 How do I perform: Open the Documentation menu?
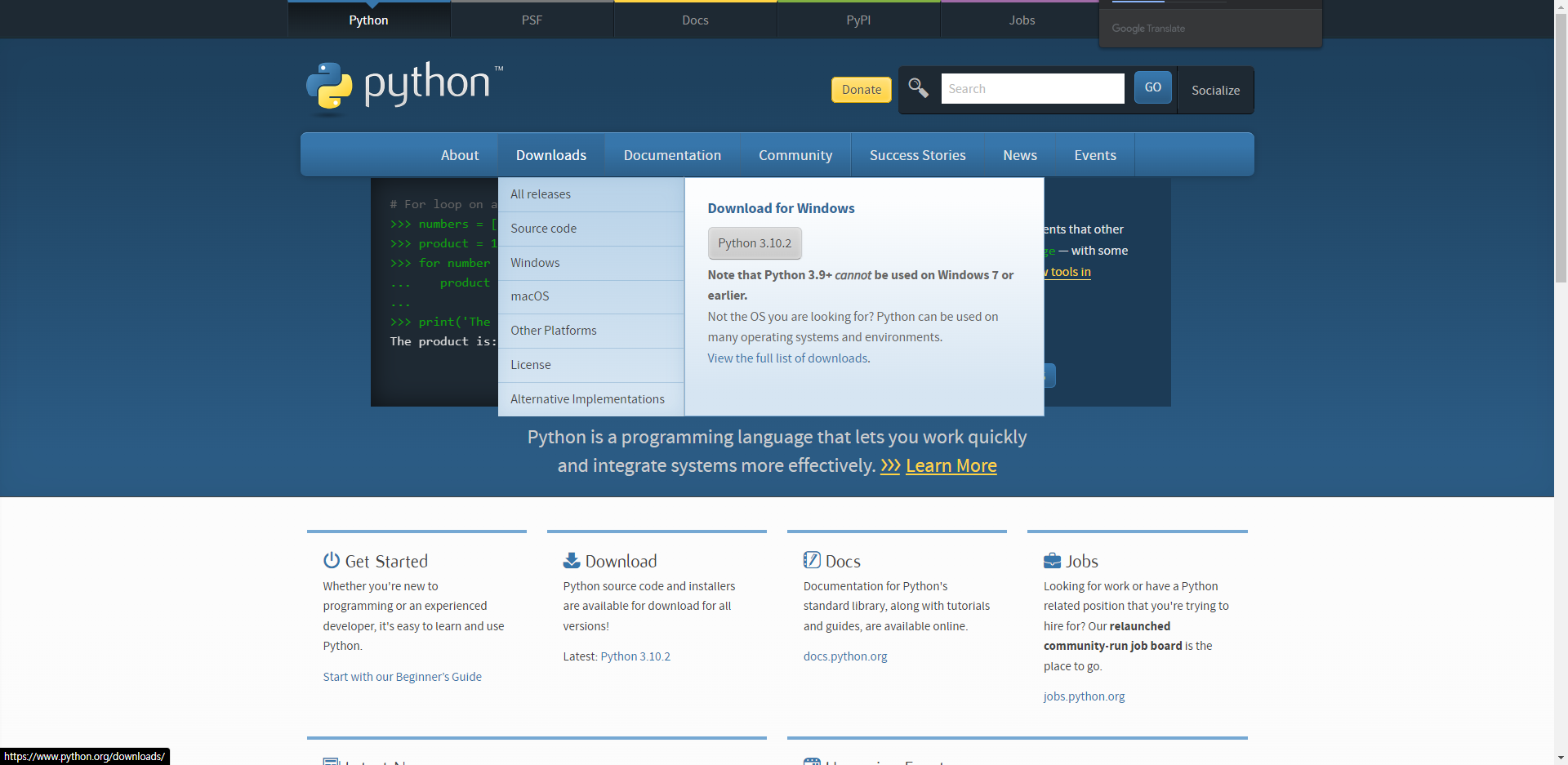[672, 155]
